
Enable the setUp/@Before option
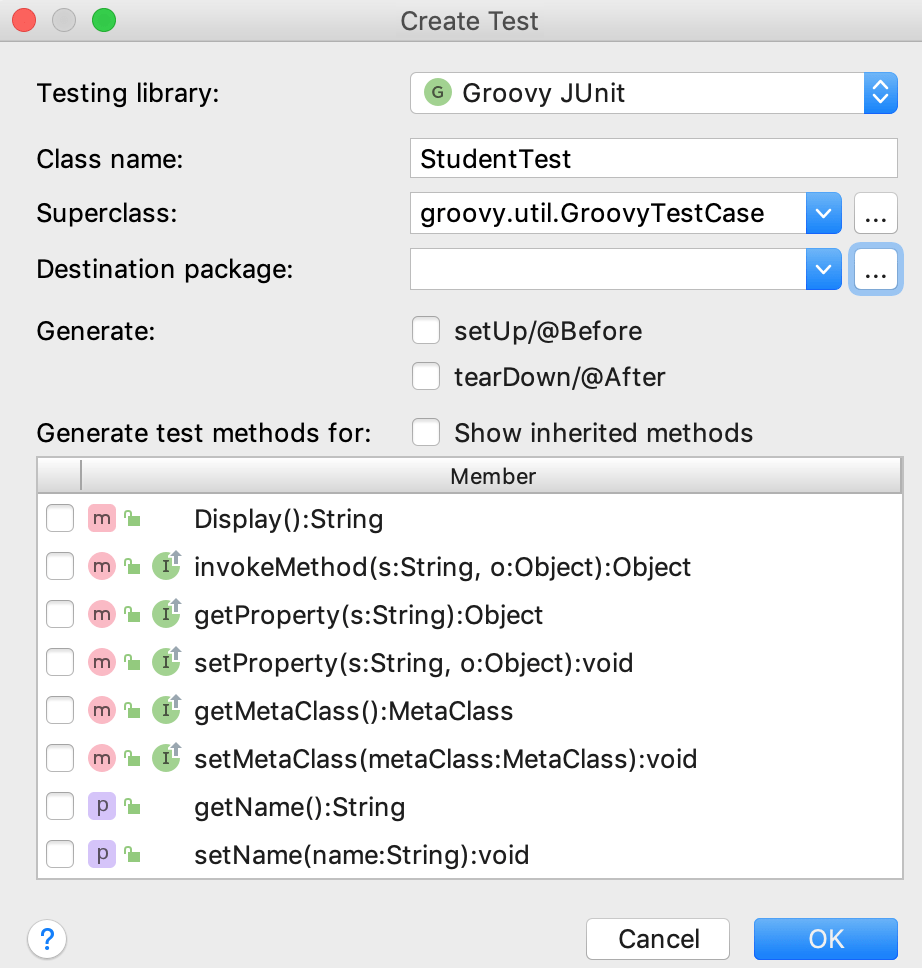426,330
